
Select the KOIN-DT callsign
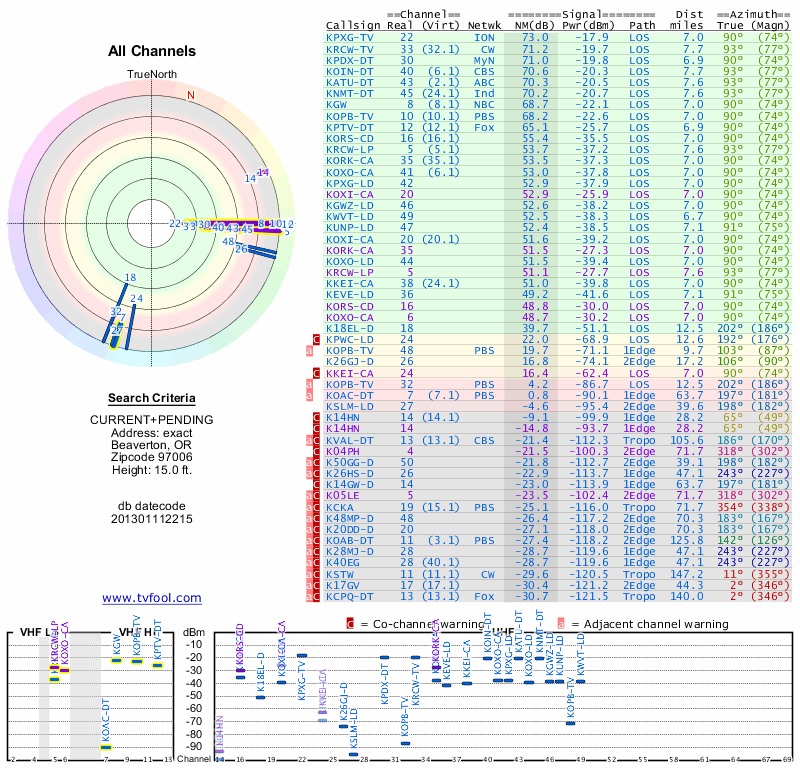click(350, 71)
